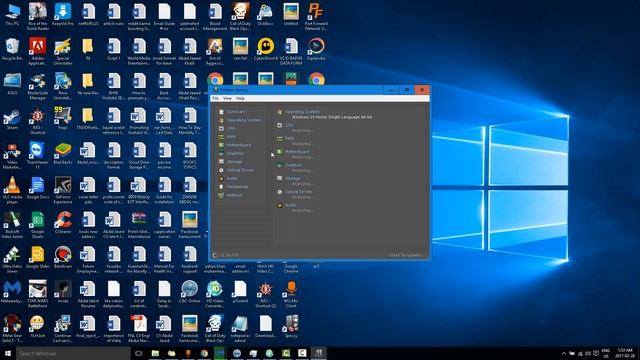Viewport: 640px width, 360px height.
Task: Click the RAM heading in summary pane
Action: (289, 138)
